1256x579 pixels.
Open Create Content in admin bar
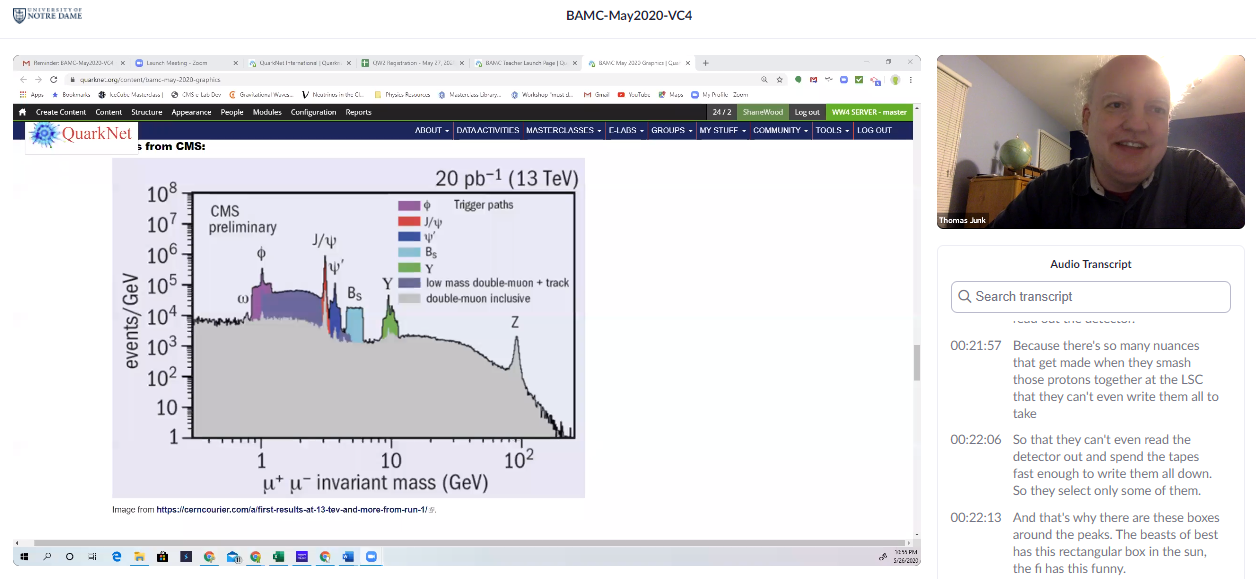61,112
